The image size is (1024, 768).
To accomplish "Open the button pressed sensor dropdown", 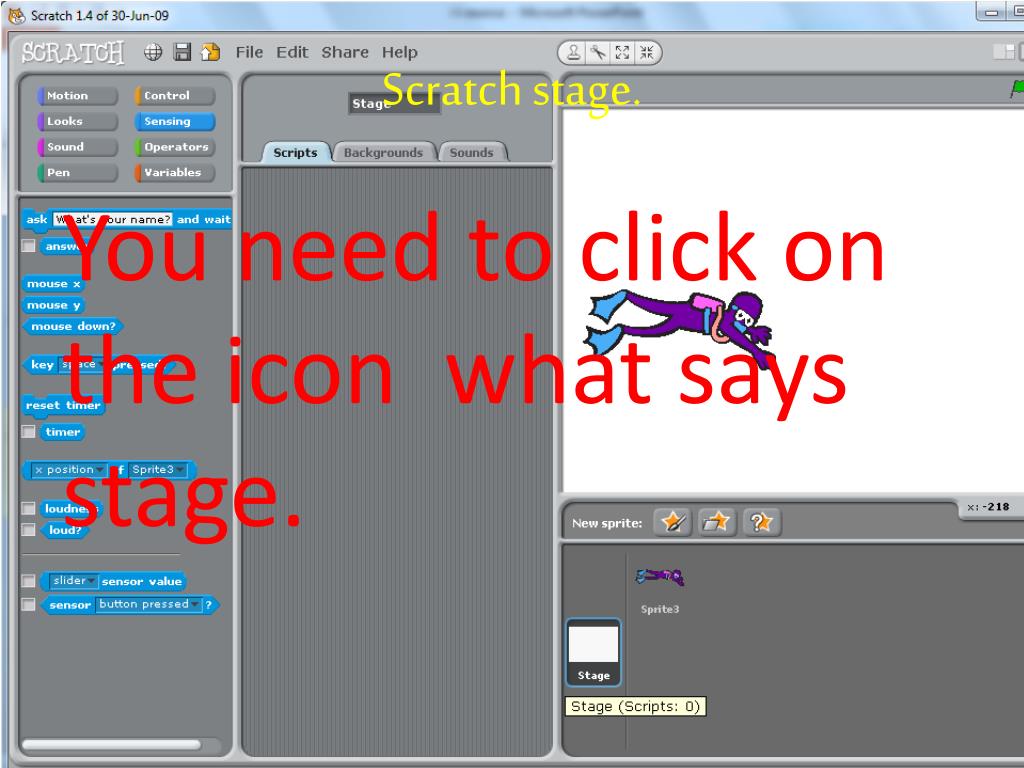I will pyautogui.click(x=148, y=604).
